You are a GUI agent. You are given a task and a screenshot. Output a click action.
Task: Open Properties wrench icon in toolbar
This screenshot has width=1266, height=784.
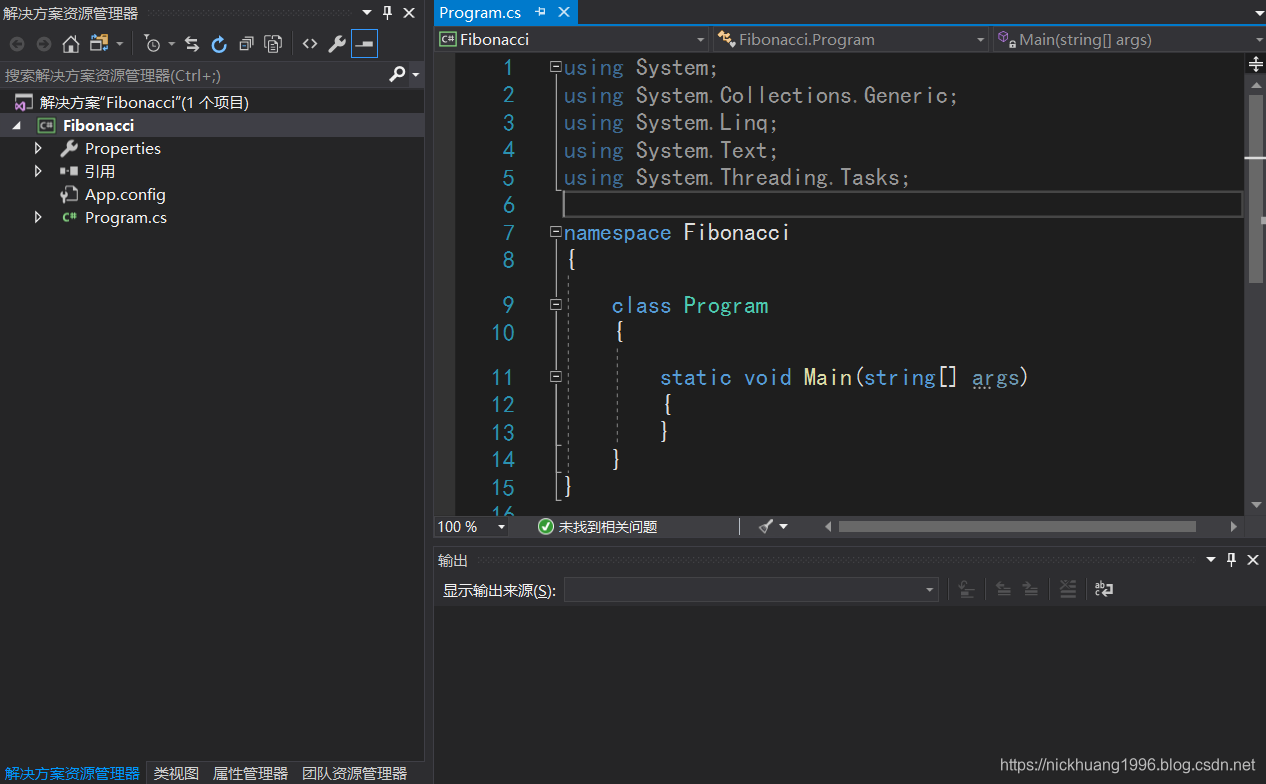(337, 44)
